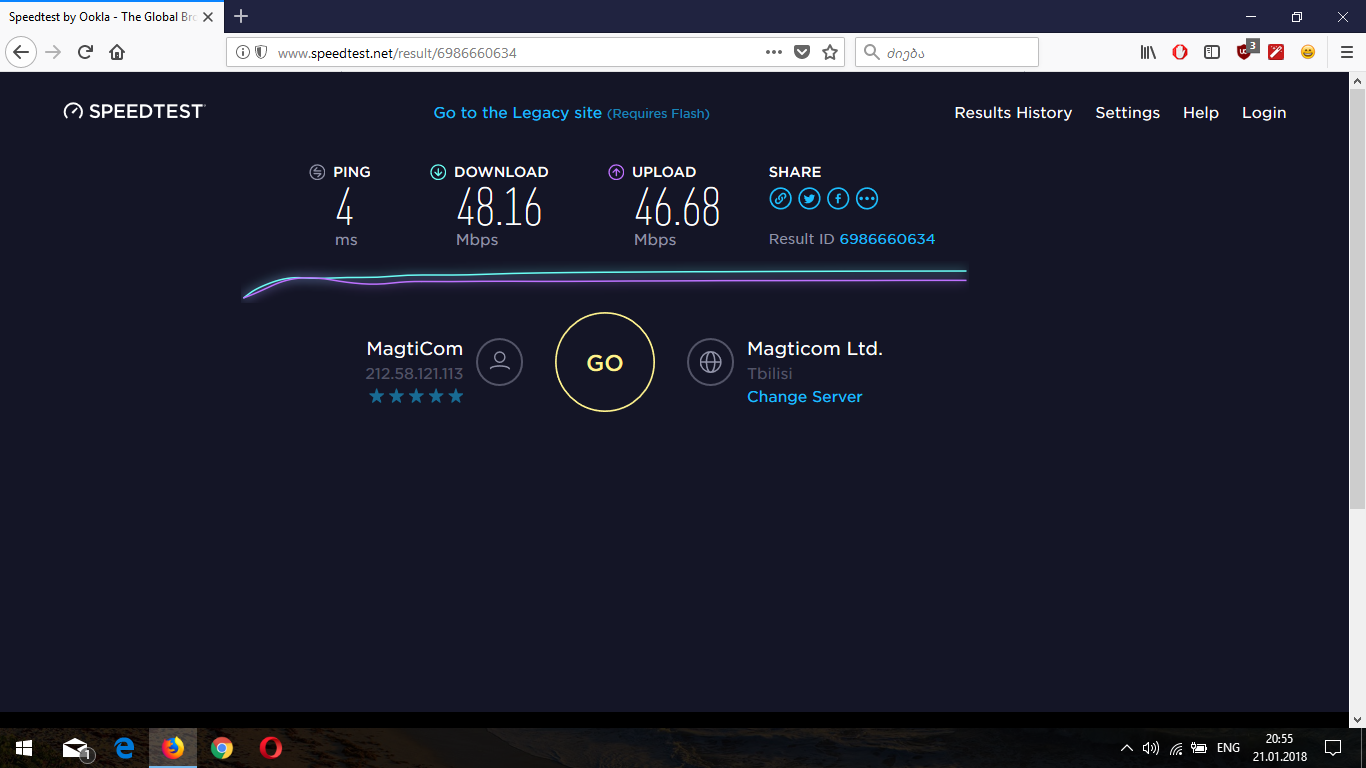Open the Help page
The height and width of the screenshot is (768, 1366).
(1200, 113)
